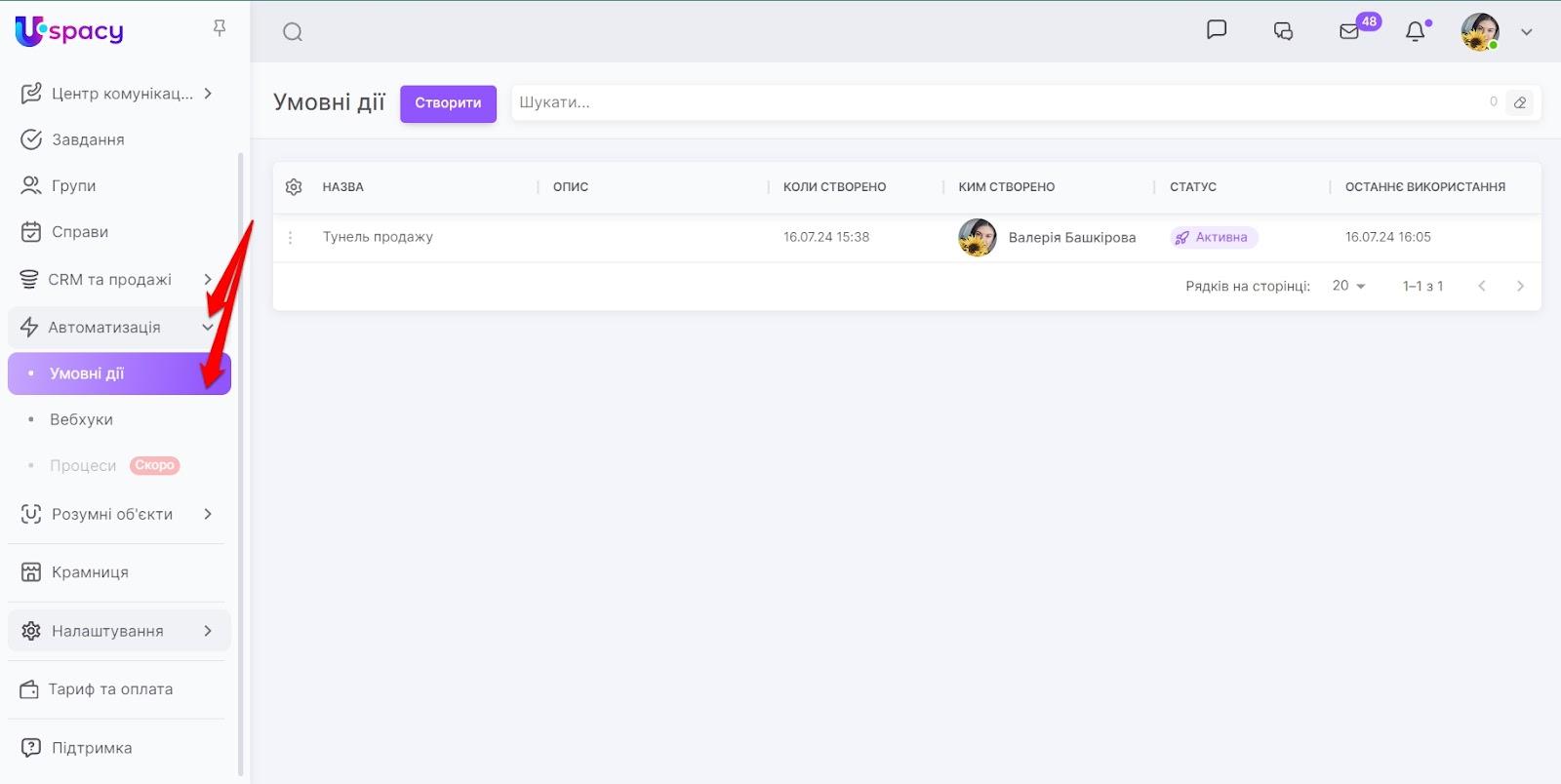
Task: Open row actions menu for Тунель продажу
Action: click(290, 237)
